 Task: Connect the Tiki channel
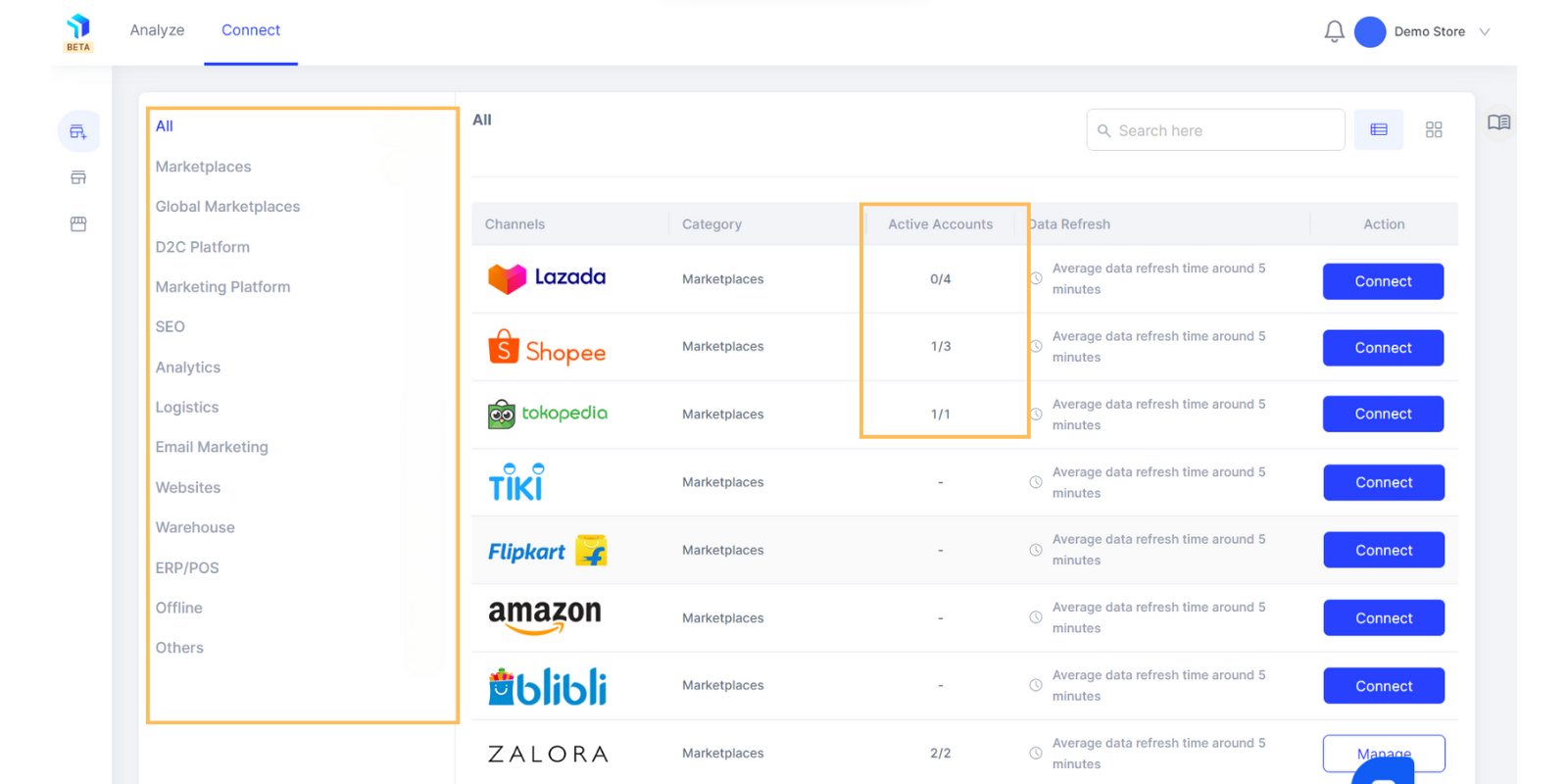click(1384, 482)
